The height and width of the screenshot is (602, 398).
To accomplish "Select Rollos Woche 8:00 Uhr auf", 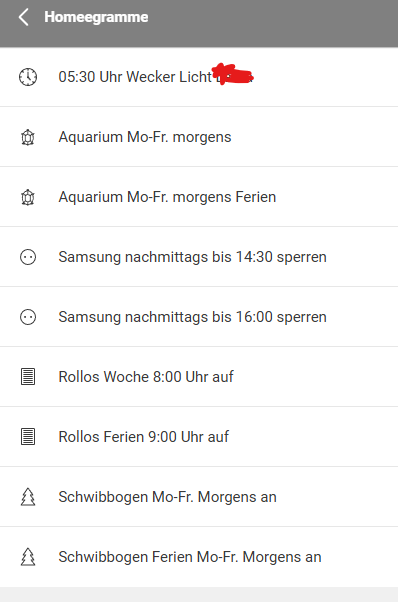I will [199, 377].
